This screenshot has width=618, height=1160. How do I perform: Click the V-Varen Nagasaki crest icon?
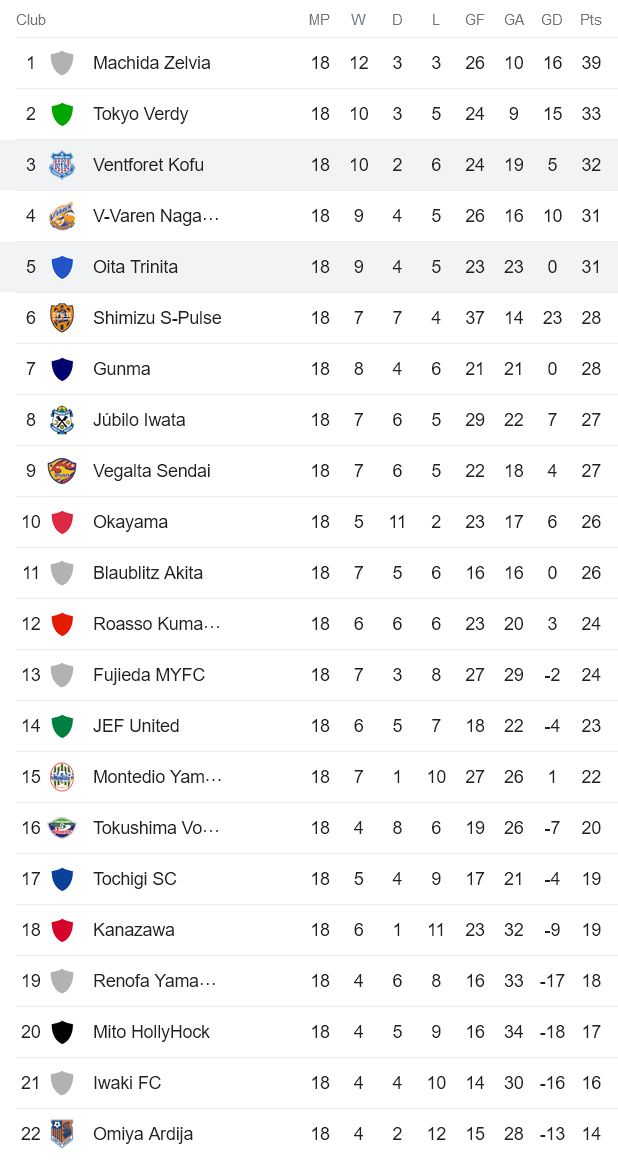tap(62, 215)
